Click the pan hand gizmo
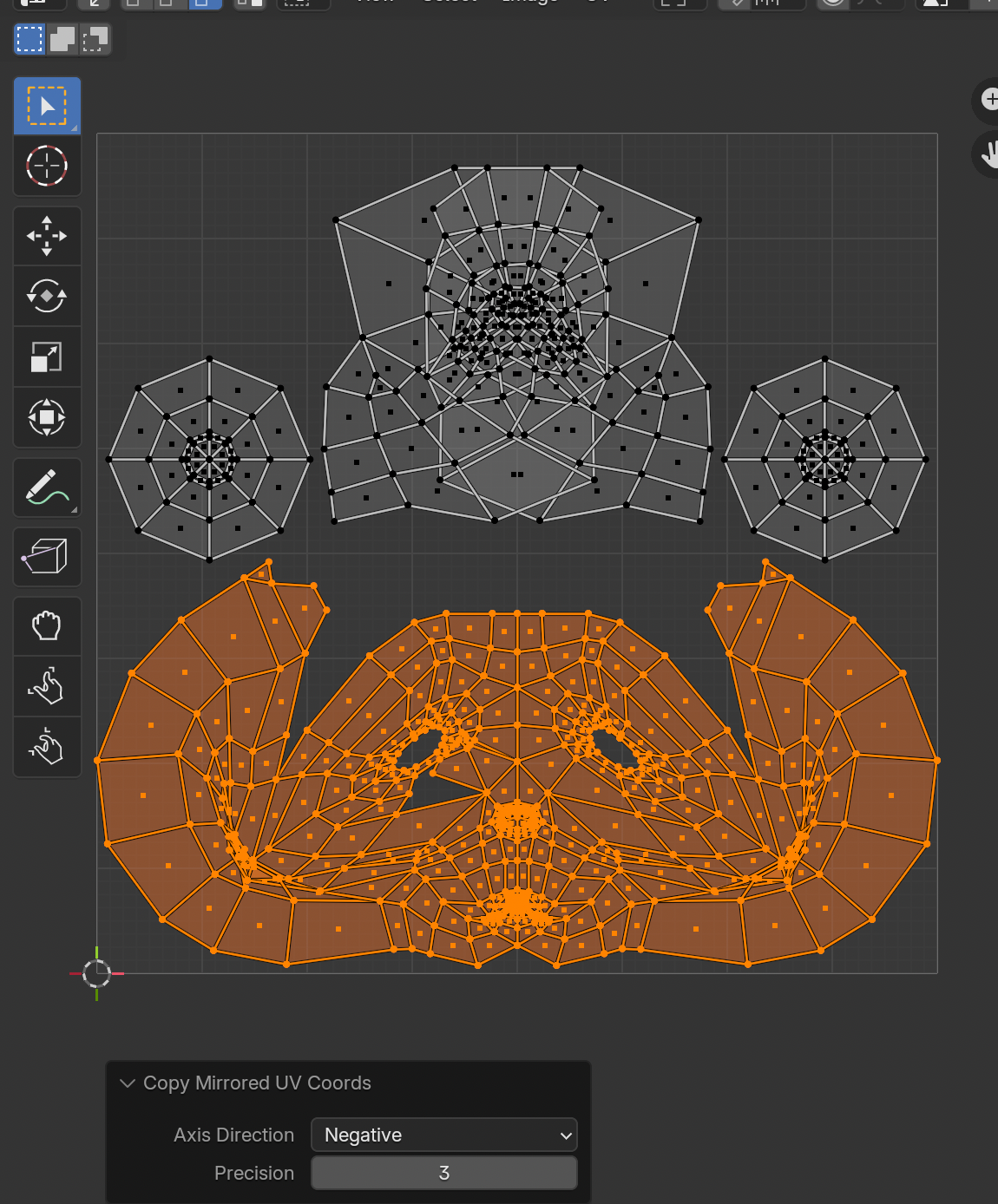Screen dimensions: 998x1204 [988, 155]
